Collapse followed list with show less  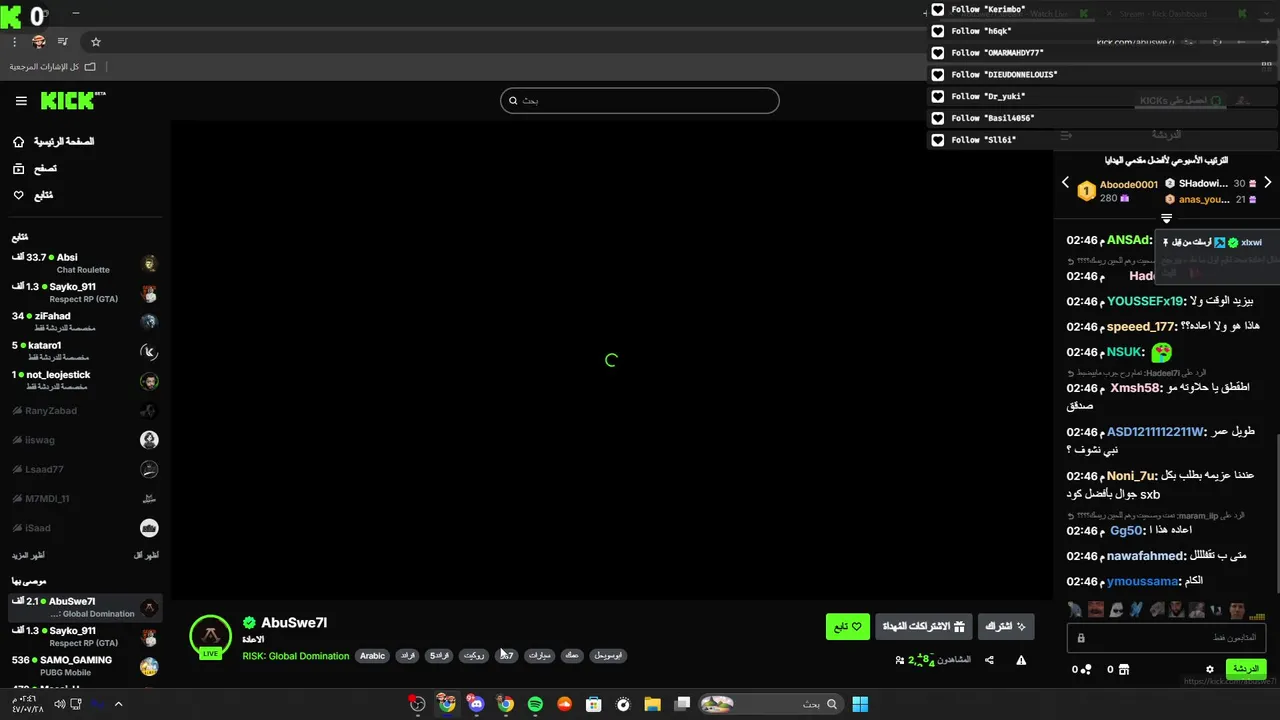coord(146,555)
